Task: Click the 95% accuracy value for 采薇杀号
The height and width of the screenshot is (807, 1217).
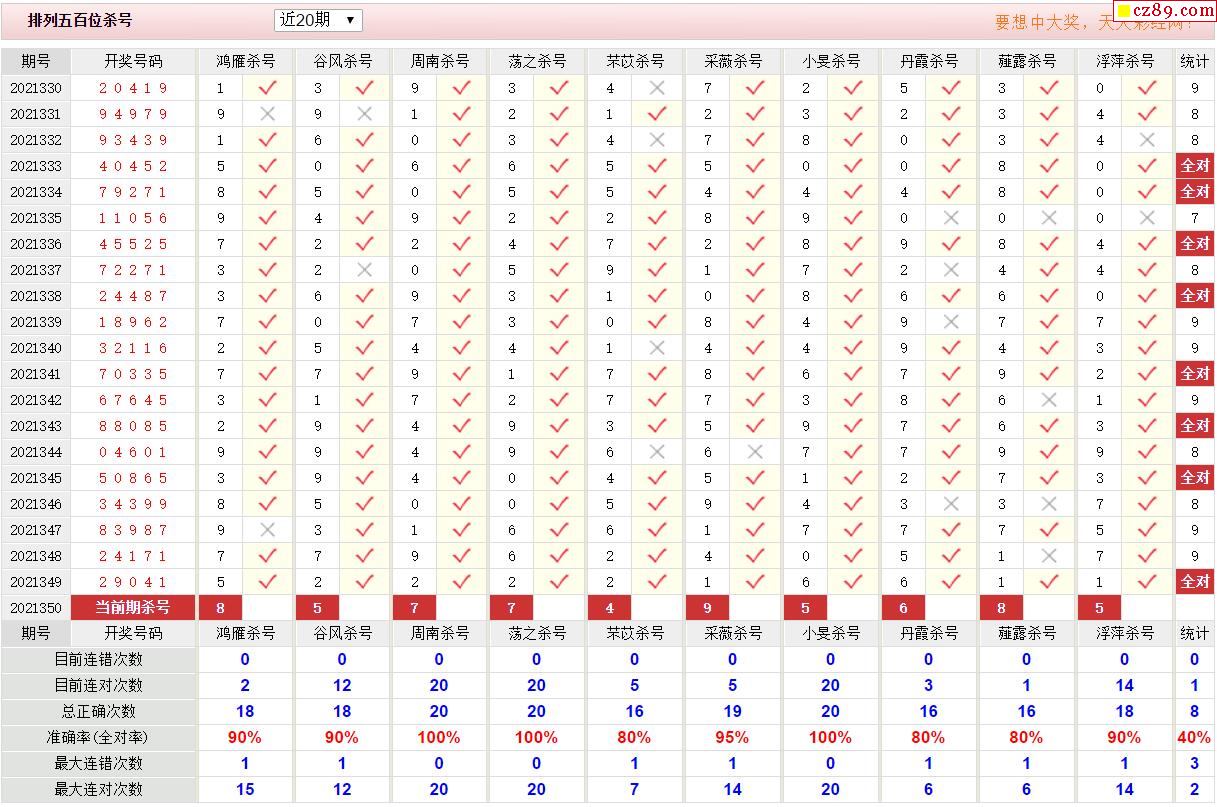Action: tap(732, 738)
